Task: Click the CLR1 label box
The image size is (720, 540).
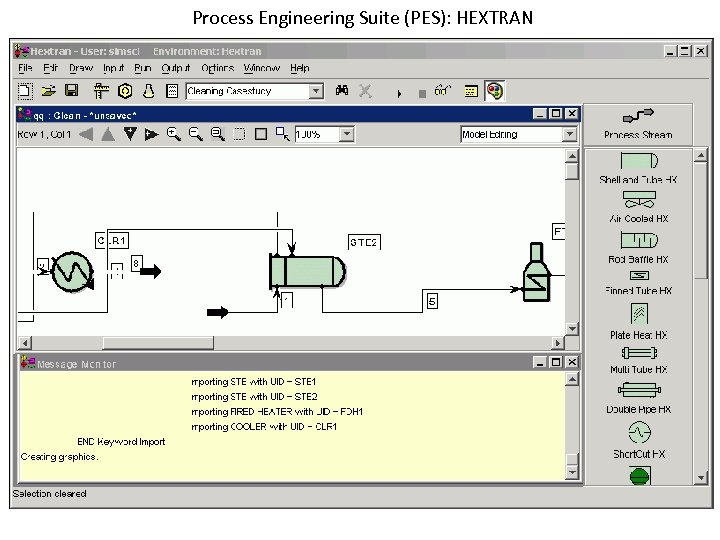Action: pos(112,240)
